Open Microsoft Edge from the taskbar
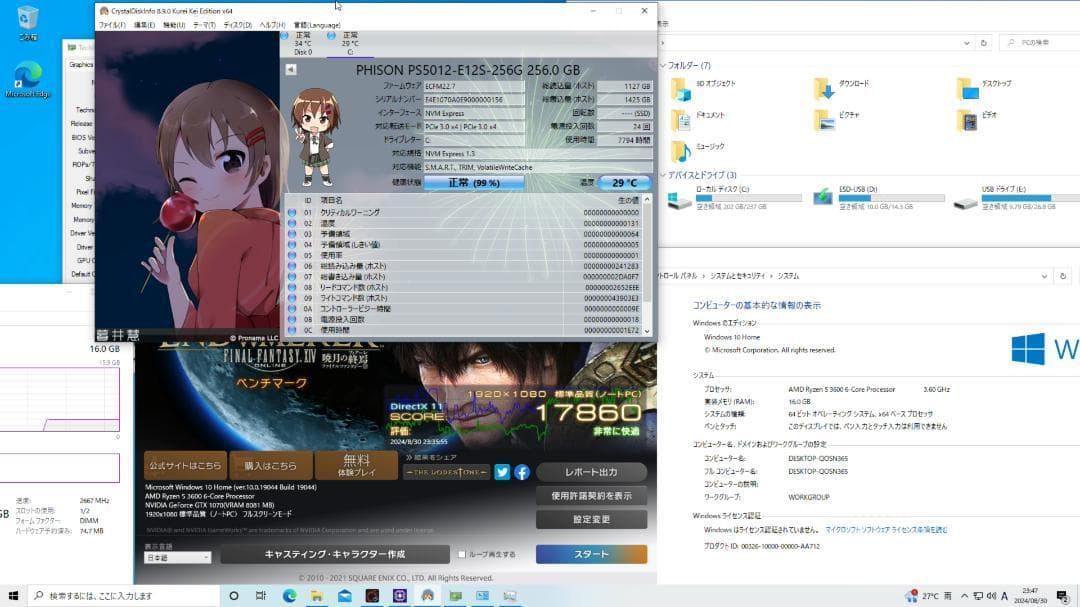 click(288, 596)
